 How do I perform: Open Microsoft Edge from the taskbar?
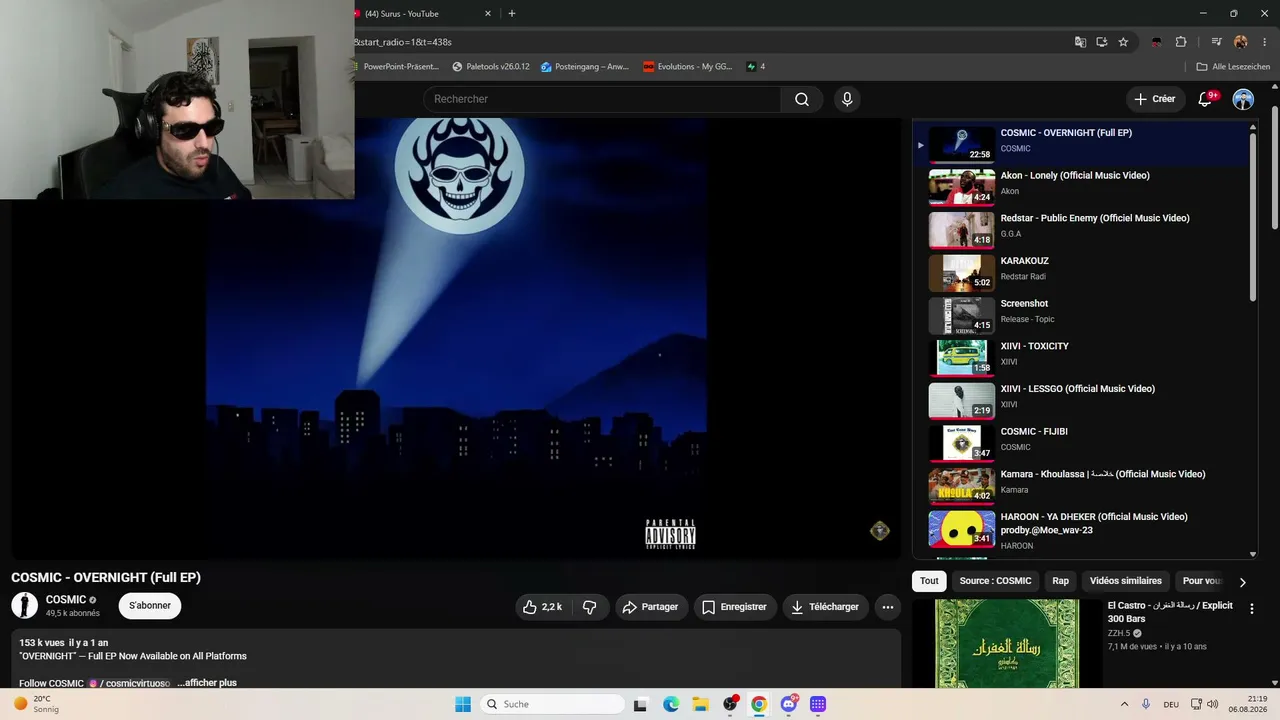(671, 704)
